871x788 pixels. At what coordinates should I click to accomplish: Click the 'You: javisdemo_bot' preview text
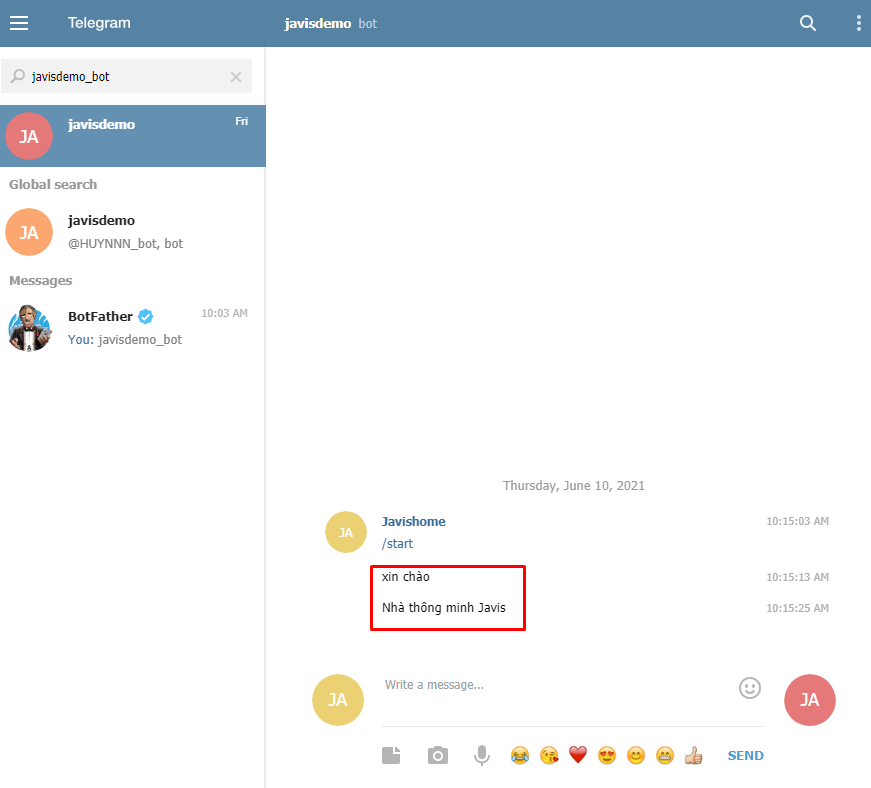coord(125,339)
